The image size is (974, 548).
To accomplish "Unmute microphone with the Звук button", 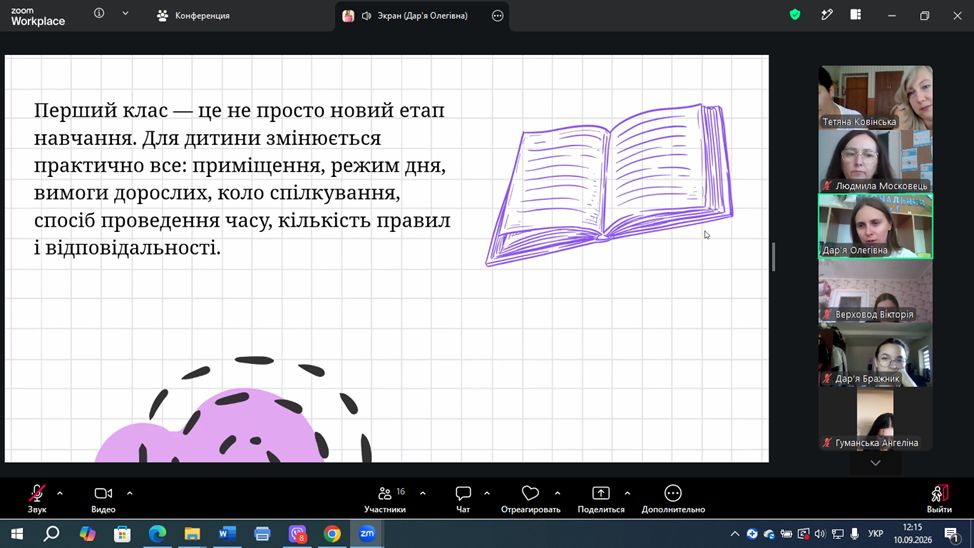I will tap(37, 499).
